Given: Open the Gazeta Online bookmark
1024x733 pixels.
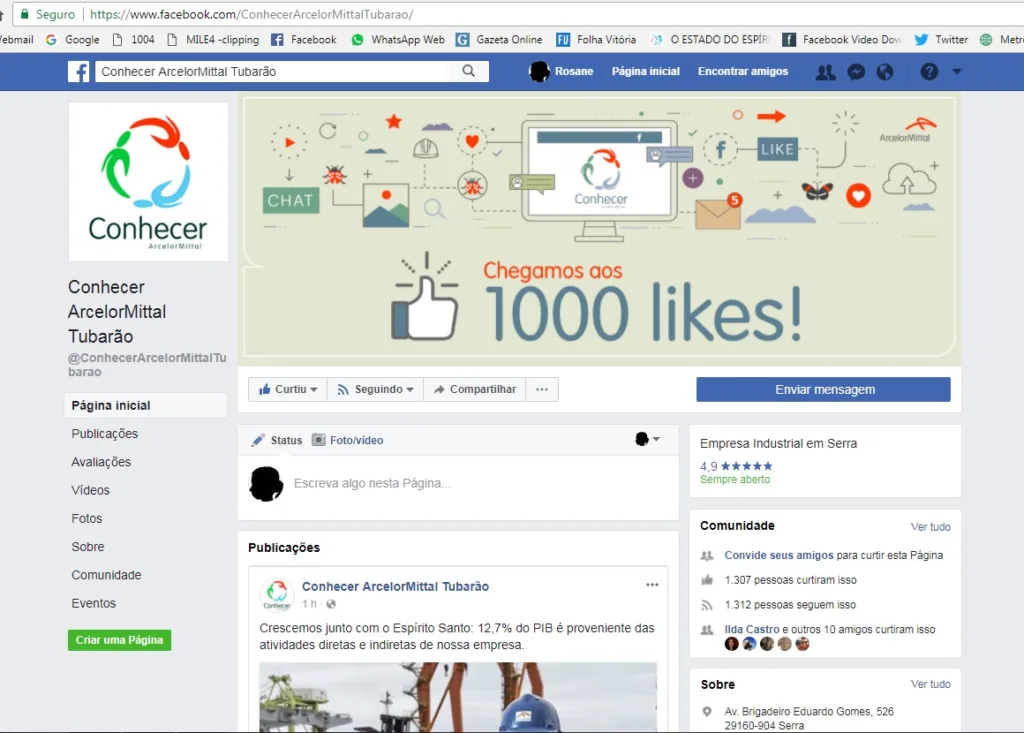Looking at the screenshot, I should coord(500,40).
